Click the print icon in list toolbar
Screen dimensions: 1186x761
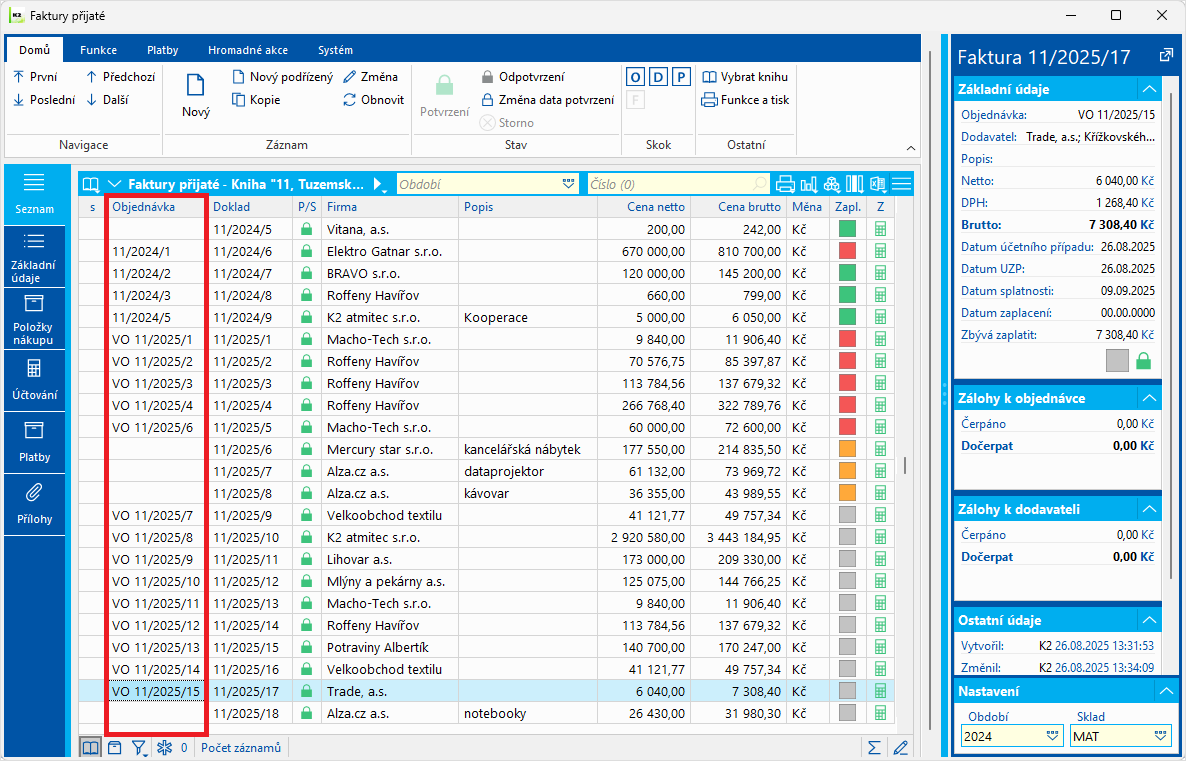[786, 184]
